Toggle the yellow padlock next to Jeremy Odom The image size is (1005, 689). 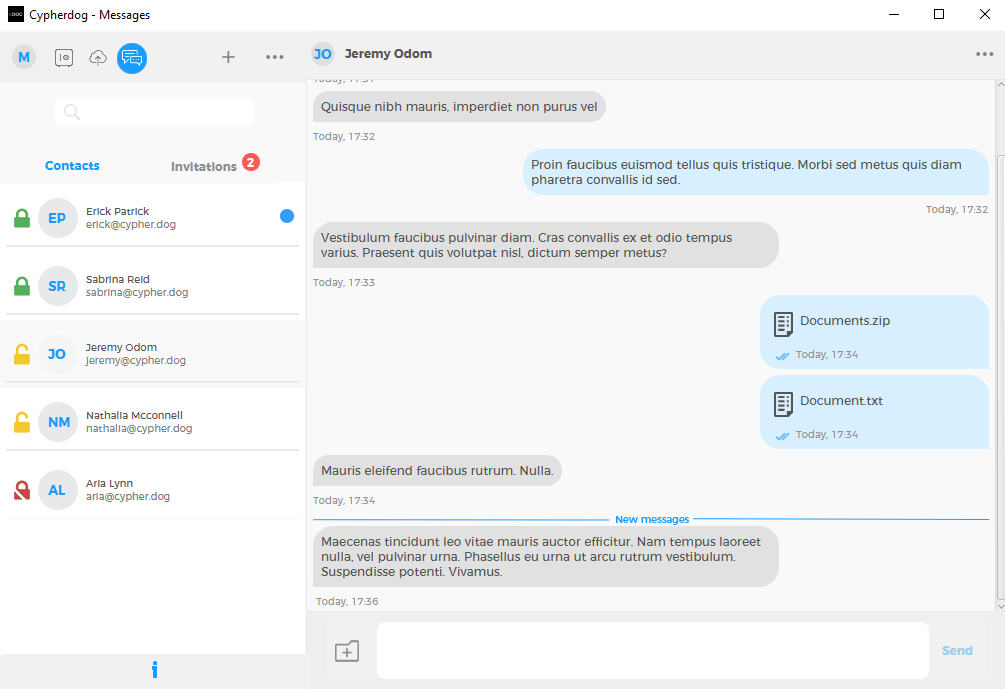[x=21, y=353]
